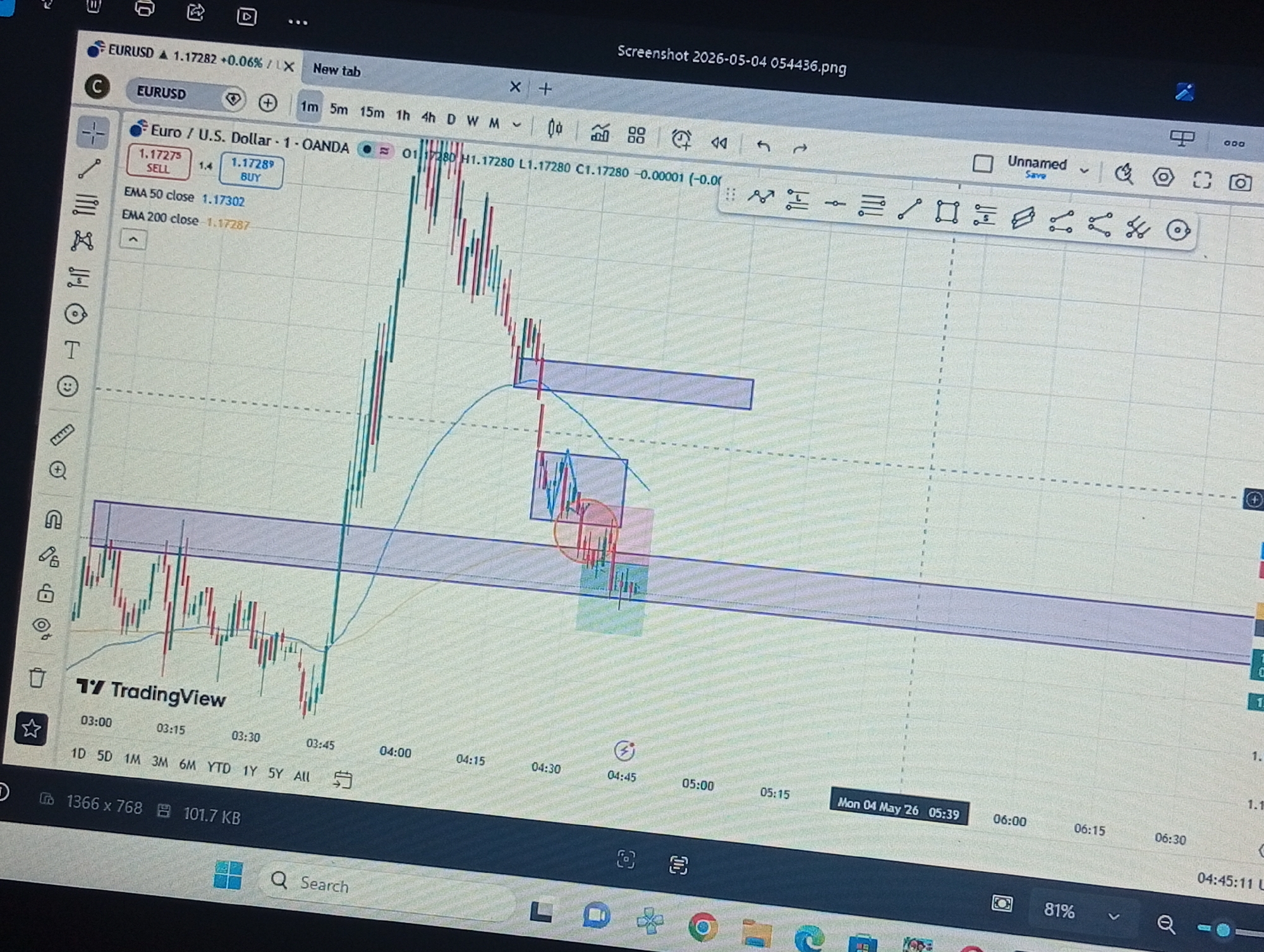This screenshot has height=952, width=1264.
Task: Open the candlestick chart type selector
Action: [x=555, y=129]
